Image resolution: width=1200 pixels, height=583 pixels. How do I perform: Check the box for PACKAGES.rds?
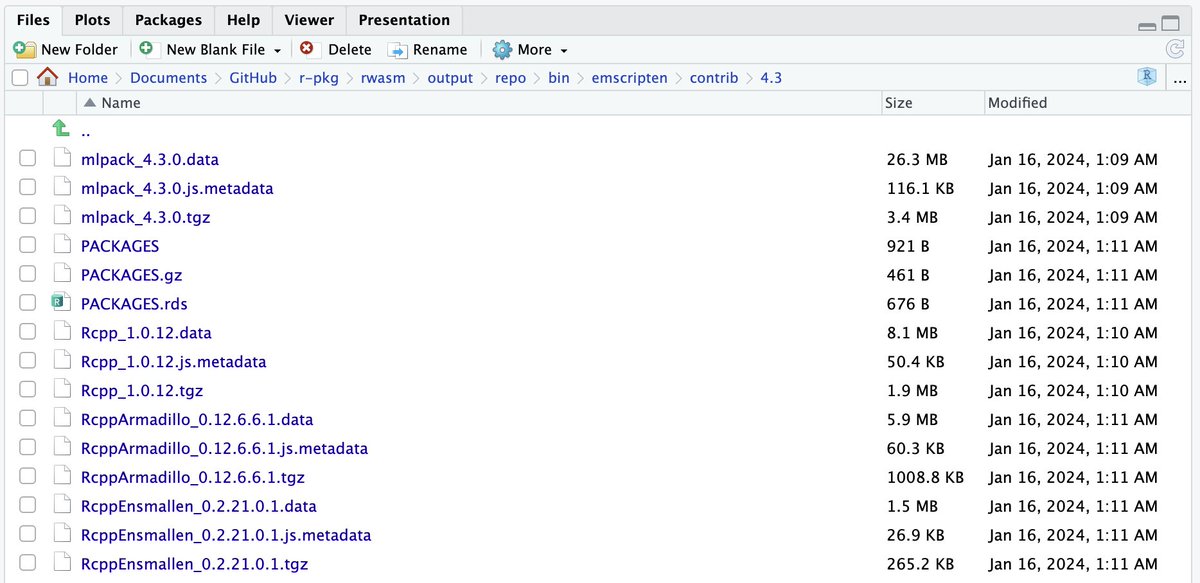tap(27, 304)
